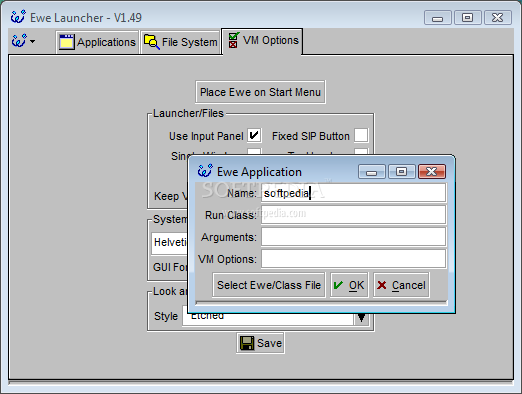Click Cancel in Ewe Application dialog
Screen dimensions: 522x394
[x=401, y=285]
